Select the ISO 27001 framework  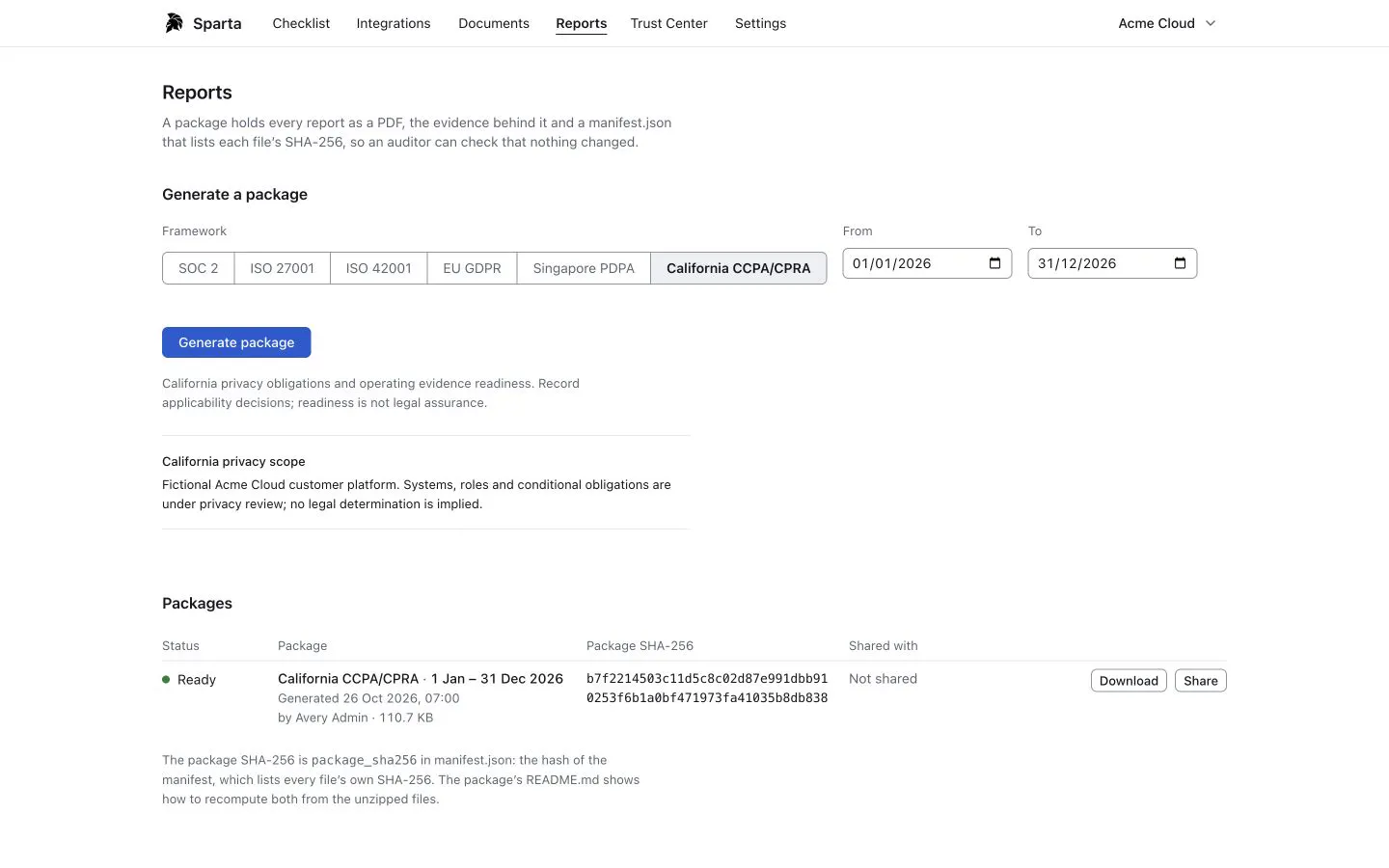click(283, 268)
